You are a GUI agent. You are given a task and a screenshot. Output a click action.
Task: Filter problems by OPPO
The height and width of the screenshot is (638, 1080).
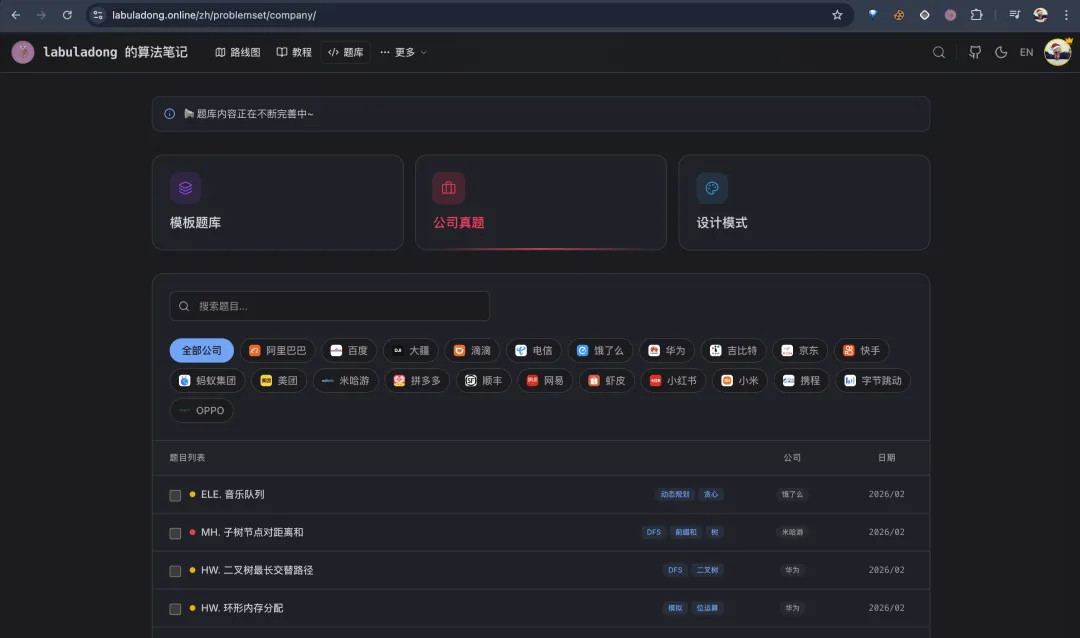click(202, 410)
